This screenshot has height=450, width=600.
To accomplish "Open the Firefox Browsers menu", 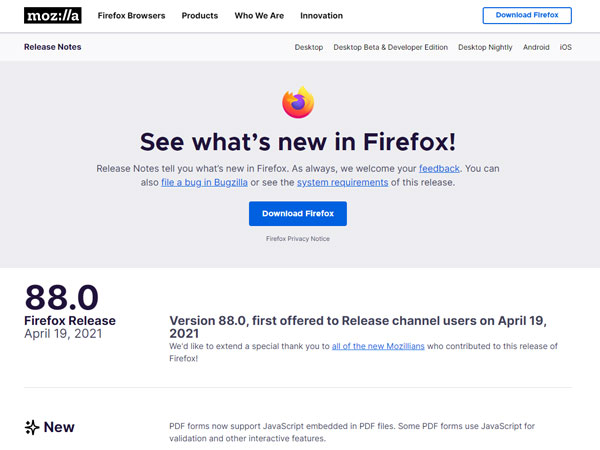I will [x=131, y=16].
